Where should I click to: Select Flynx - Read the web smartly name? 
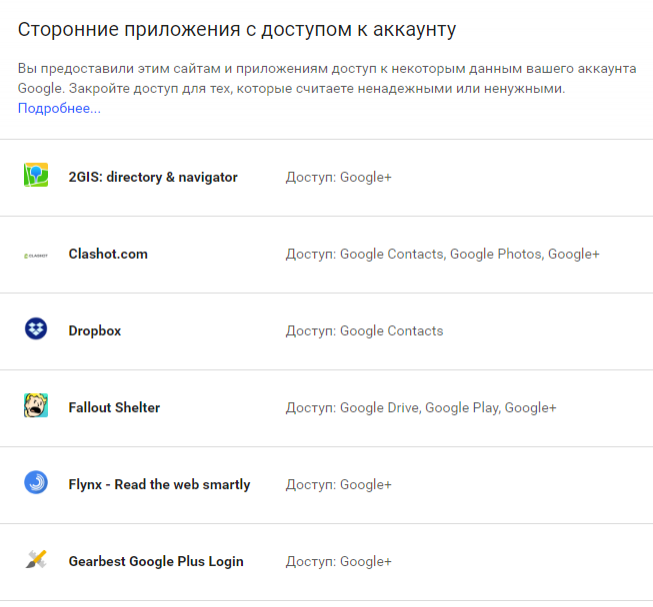pos(159,484)
